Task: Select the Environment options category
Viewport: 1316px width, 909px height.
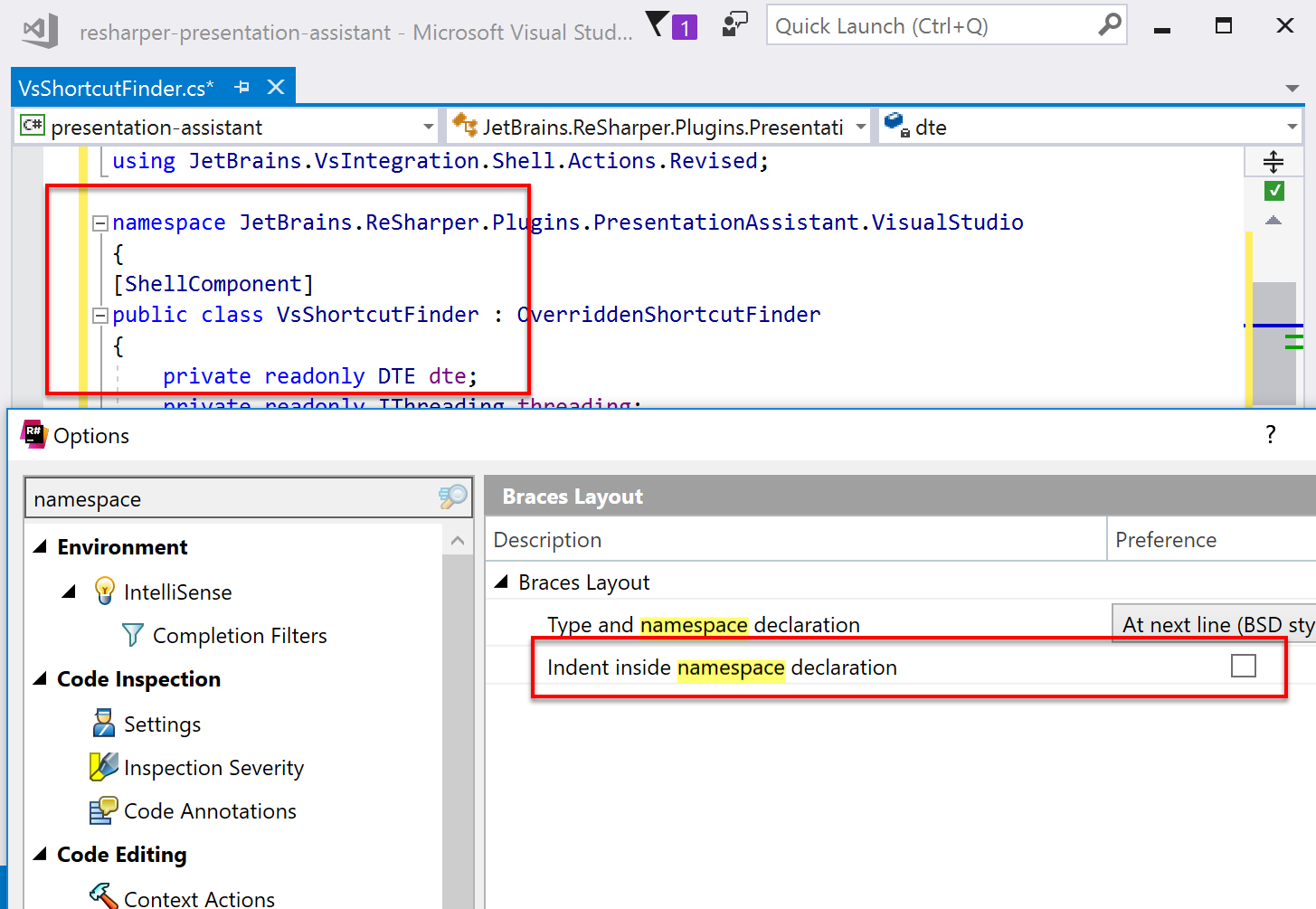Action: click(122, 546)
